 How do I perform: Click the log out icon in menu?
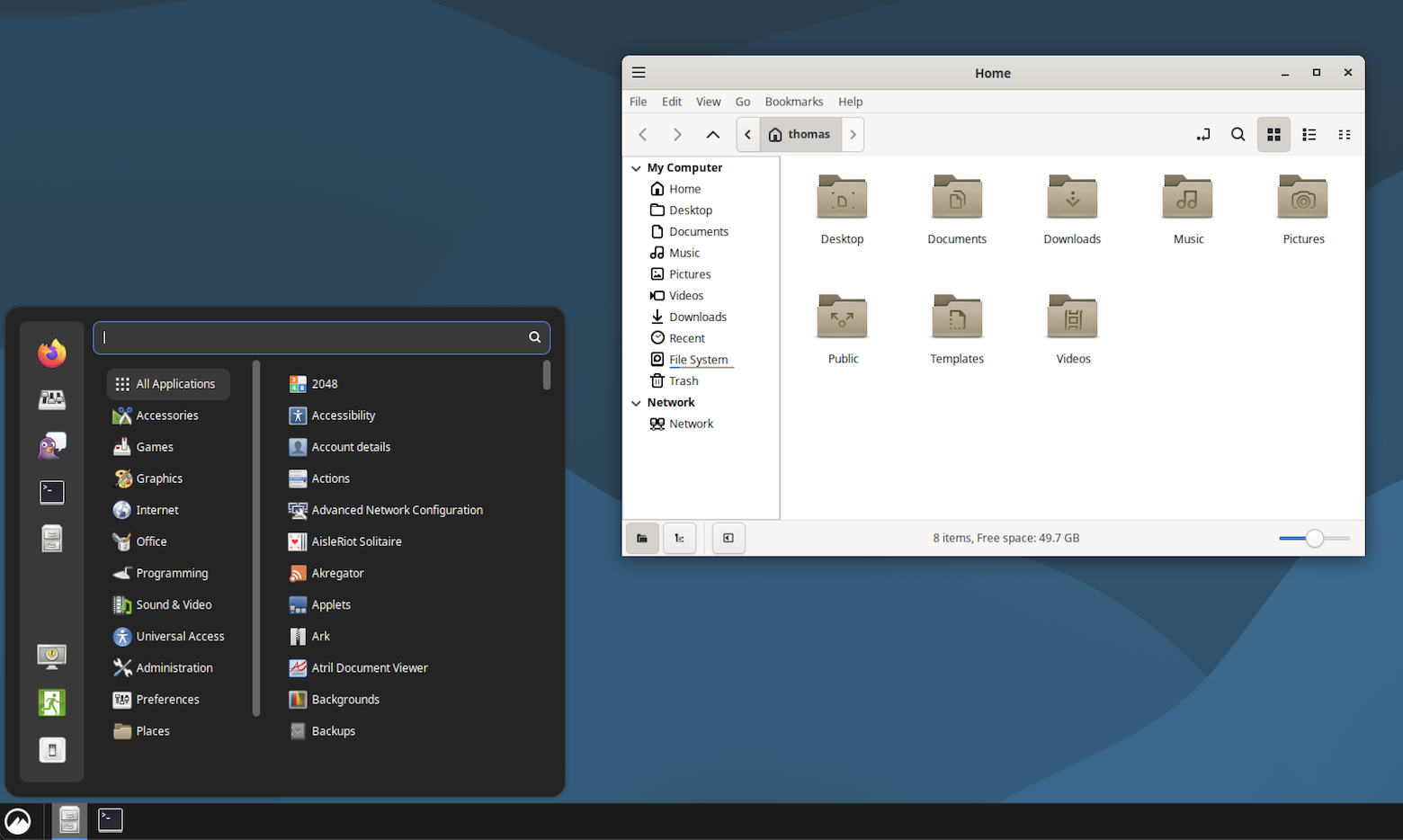tap(52, 702)
